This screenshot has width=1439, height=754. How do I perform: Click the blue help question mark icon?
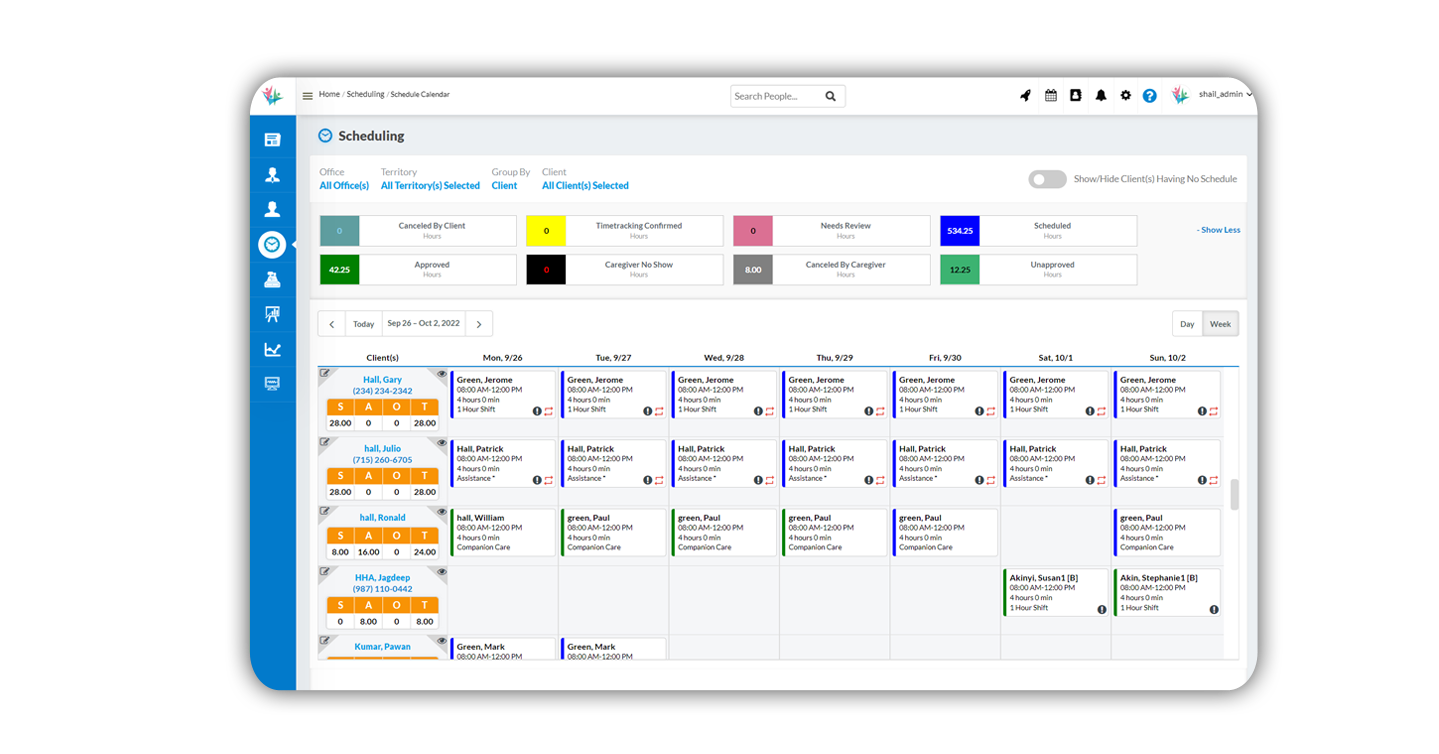click(x=1150, y=96)
